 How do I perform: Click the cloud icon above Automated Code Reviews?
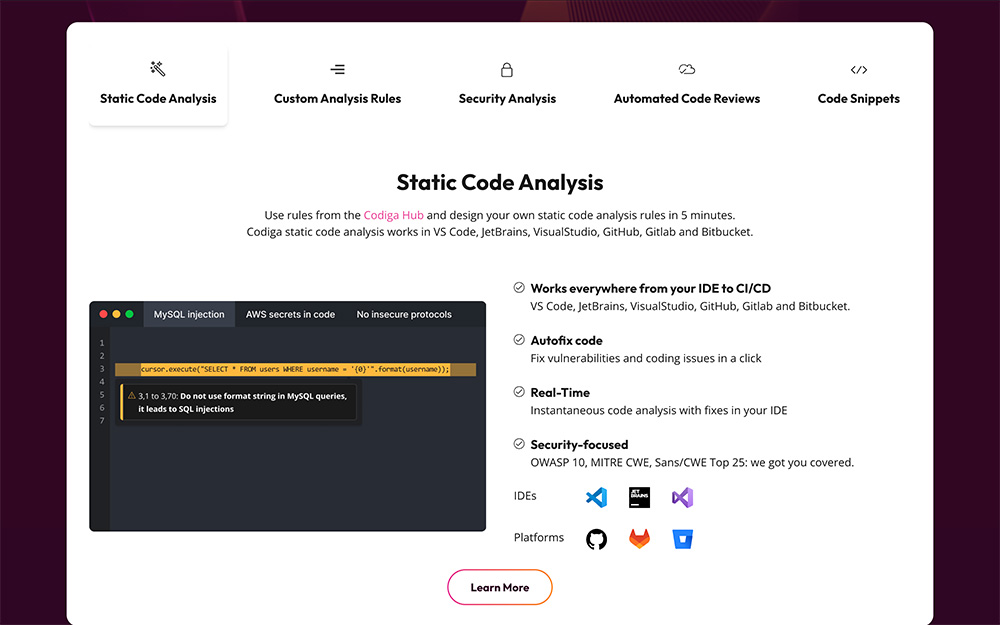(x=686, y=69)
